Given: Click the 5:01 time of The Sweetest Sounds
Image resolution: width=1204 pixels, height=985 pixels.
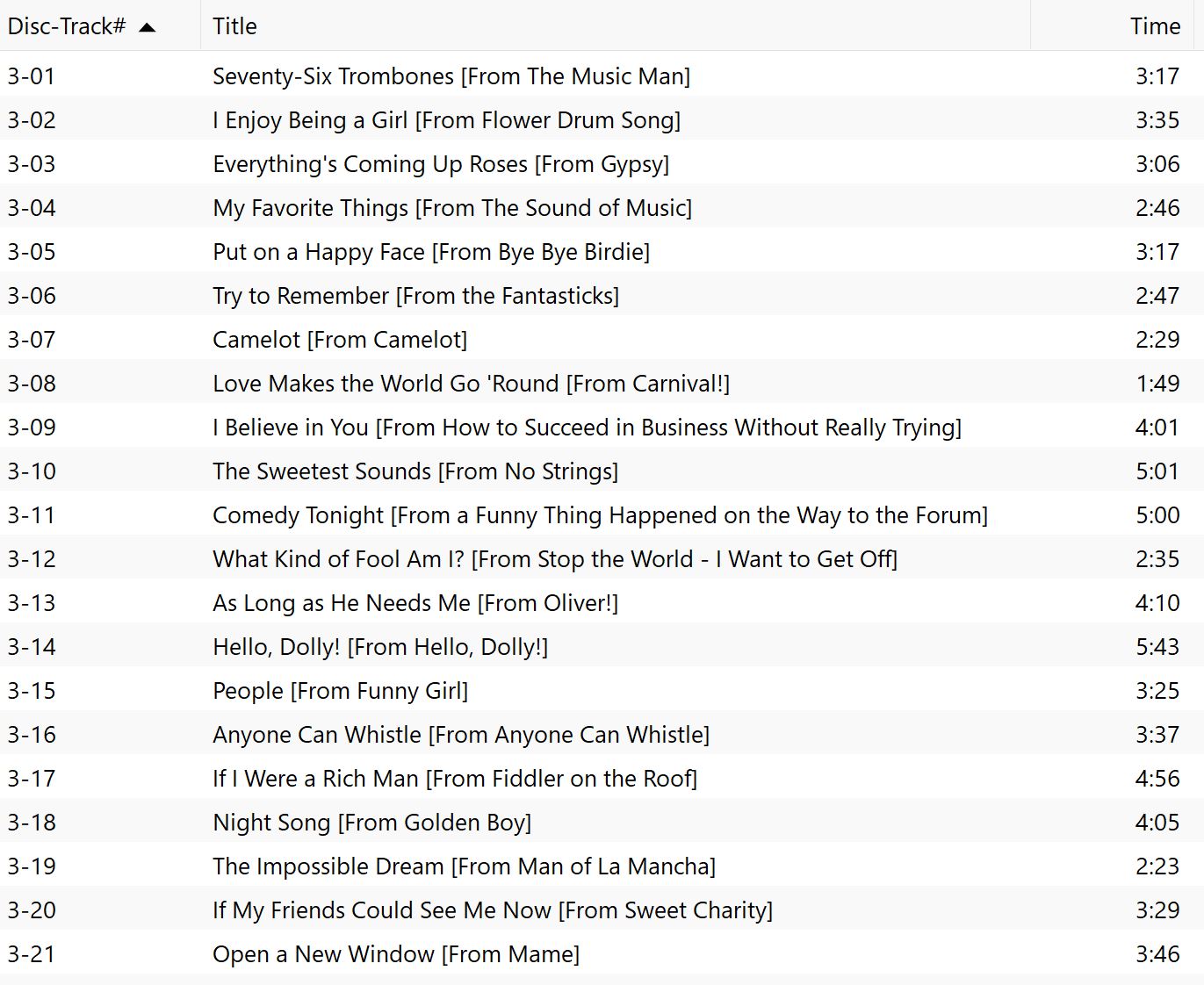Looking at the screenshot, I should [1157, 471].
